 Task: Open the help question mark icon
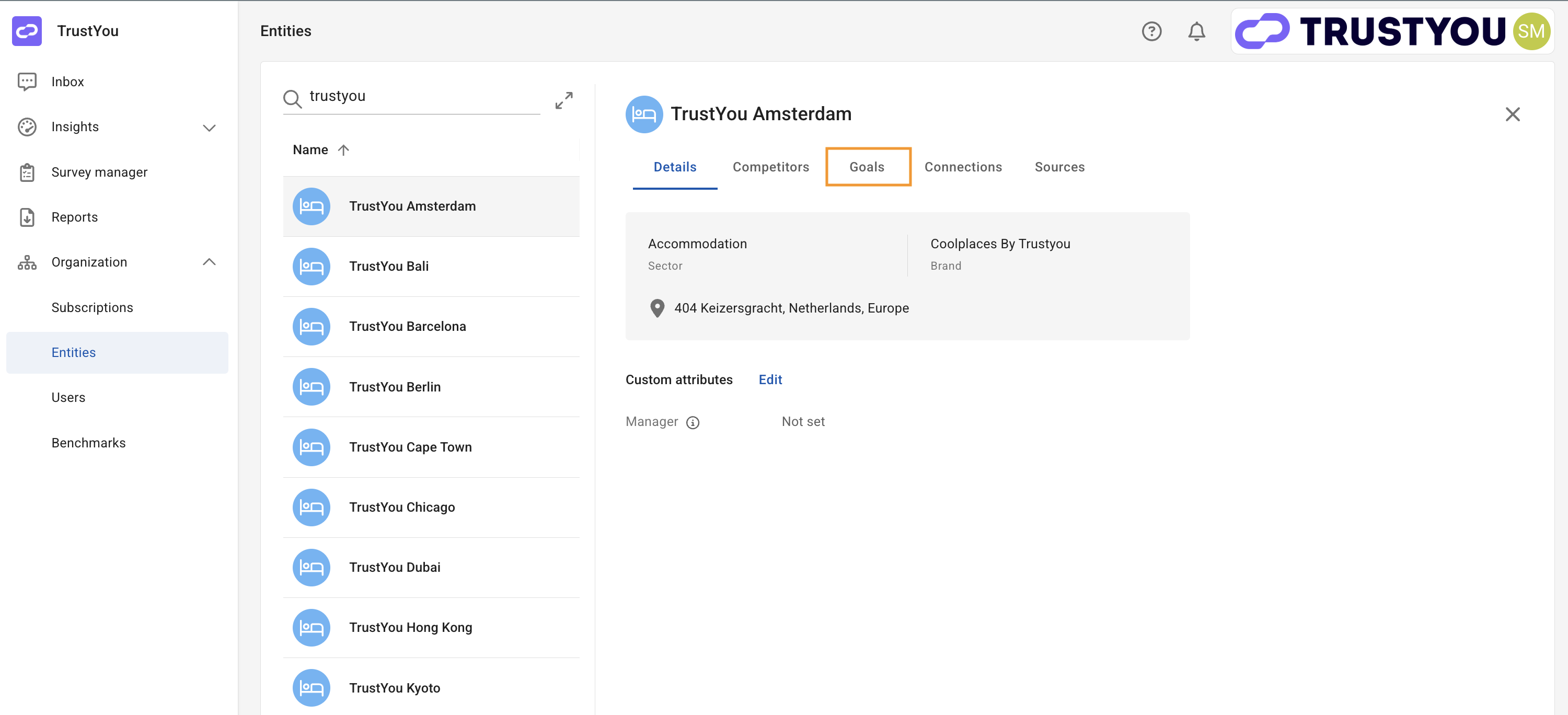click(1151, 31)
